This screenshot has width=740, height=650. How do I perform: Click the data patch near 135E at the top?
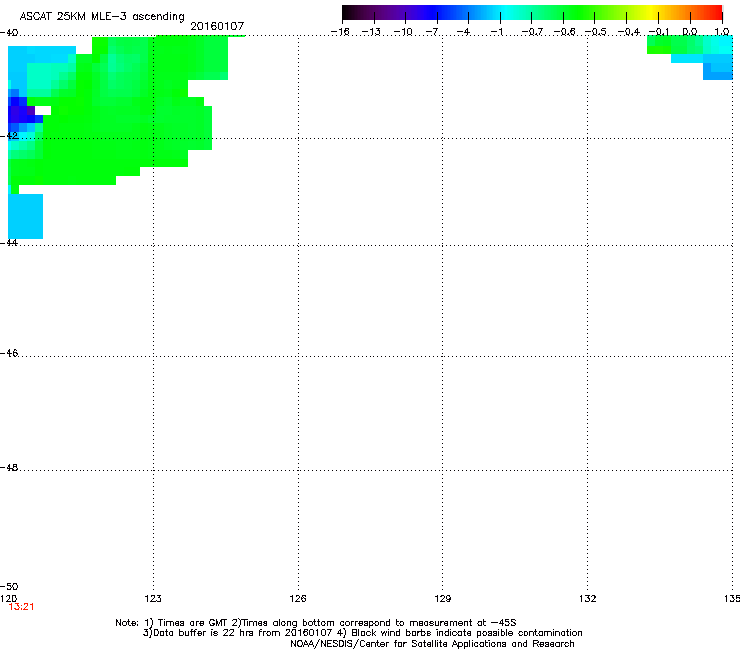point(690,57)
